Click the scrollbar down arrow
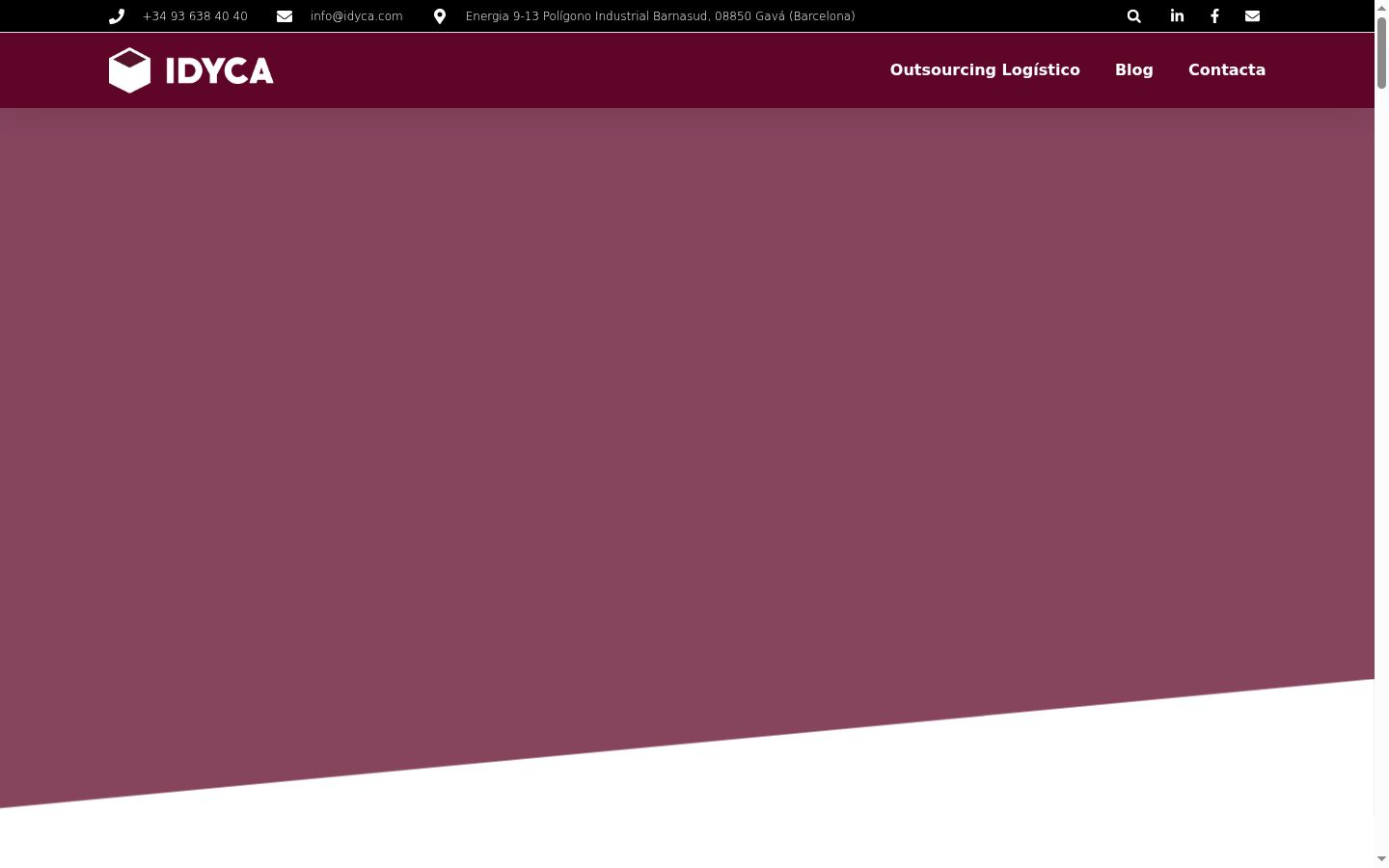The width and height of the screenshot is (1389, 868). tap(1381, 859)
